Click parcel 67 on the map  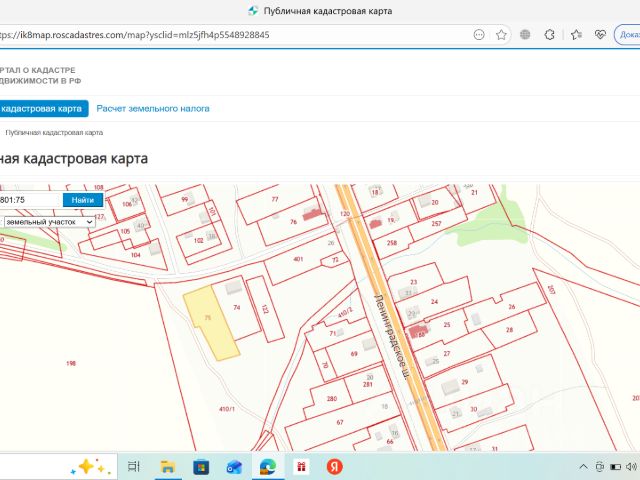tap(340, 422)
